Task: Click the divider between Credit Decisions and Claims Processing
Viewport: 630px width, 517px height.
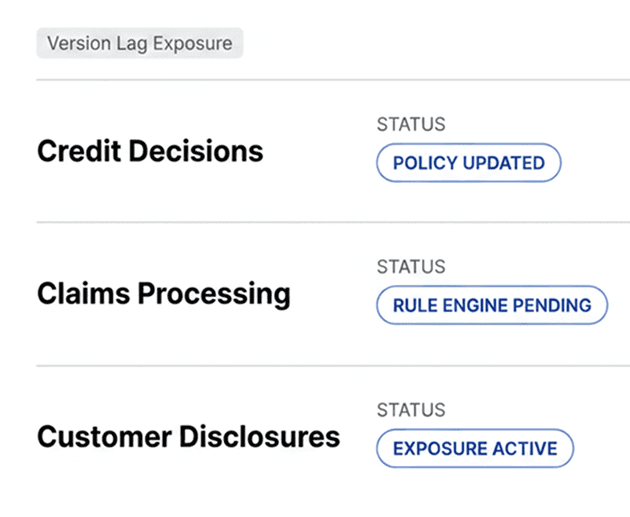Action: (333, 222)
